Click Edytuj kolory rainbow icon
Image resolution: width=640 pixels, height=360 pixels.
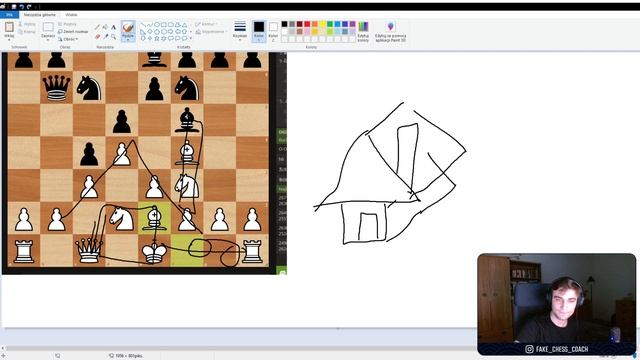pos(363,27)
